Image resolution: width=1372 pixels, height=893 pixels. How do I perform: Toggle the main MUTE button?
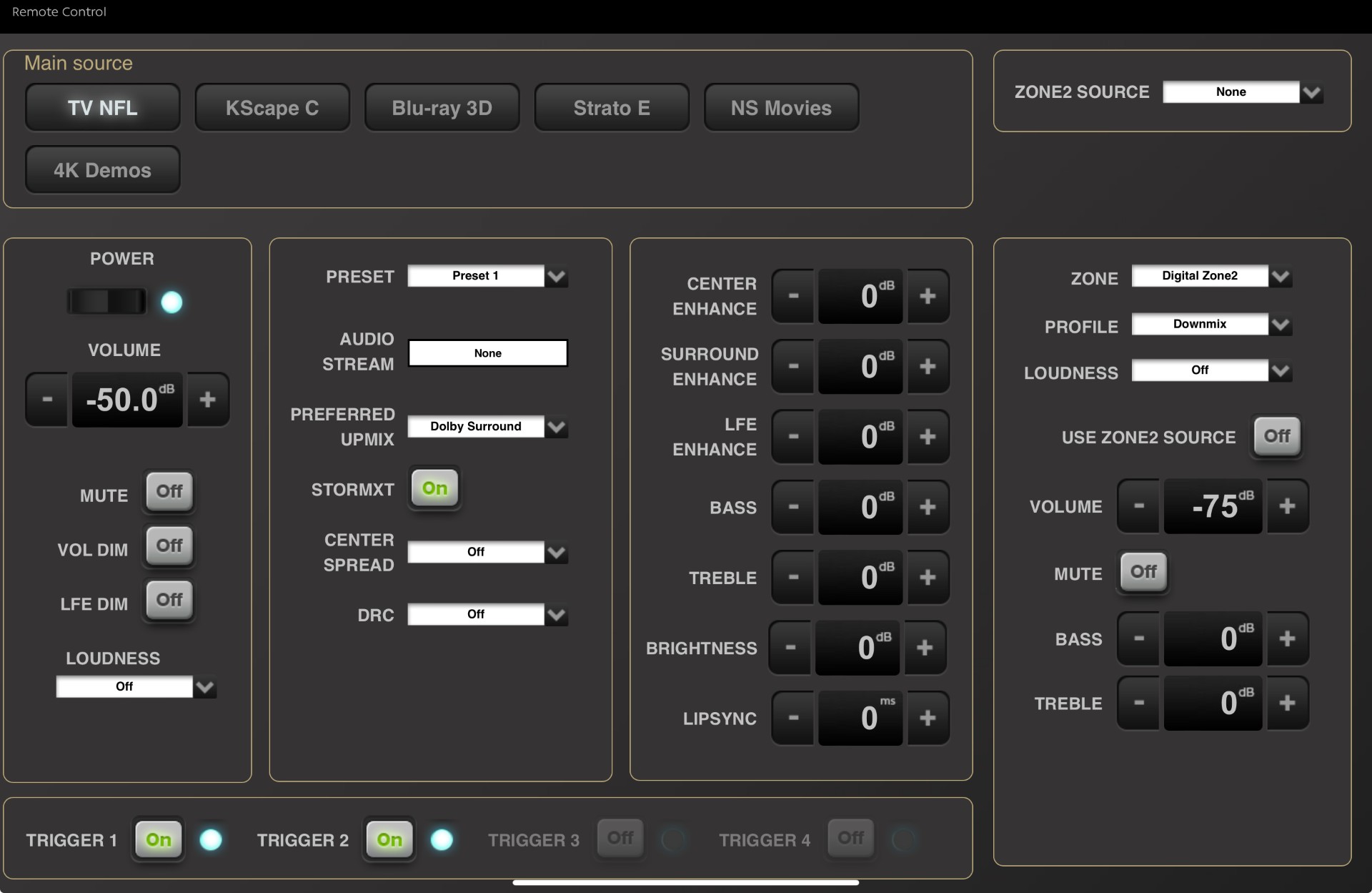click(x=169, y=491)
